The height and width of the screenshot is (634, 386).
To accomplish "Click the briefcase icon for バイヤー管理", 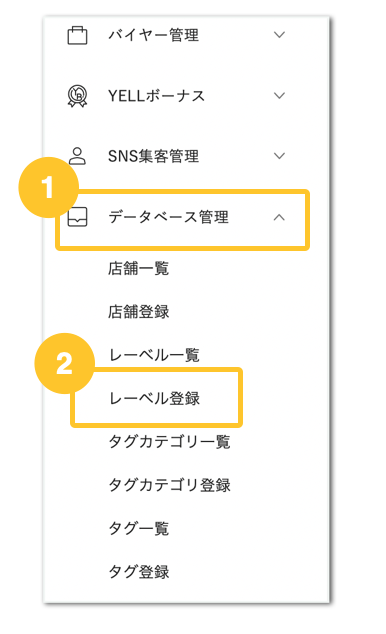I will [x=77, y=35].
